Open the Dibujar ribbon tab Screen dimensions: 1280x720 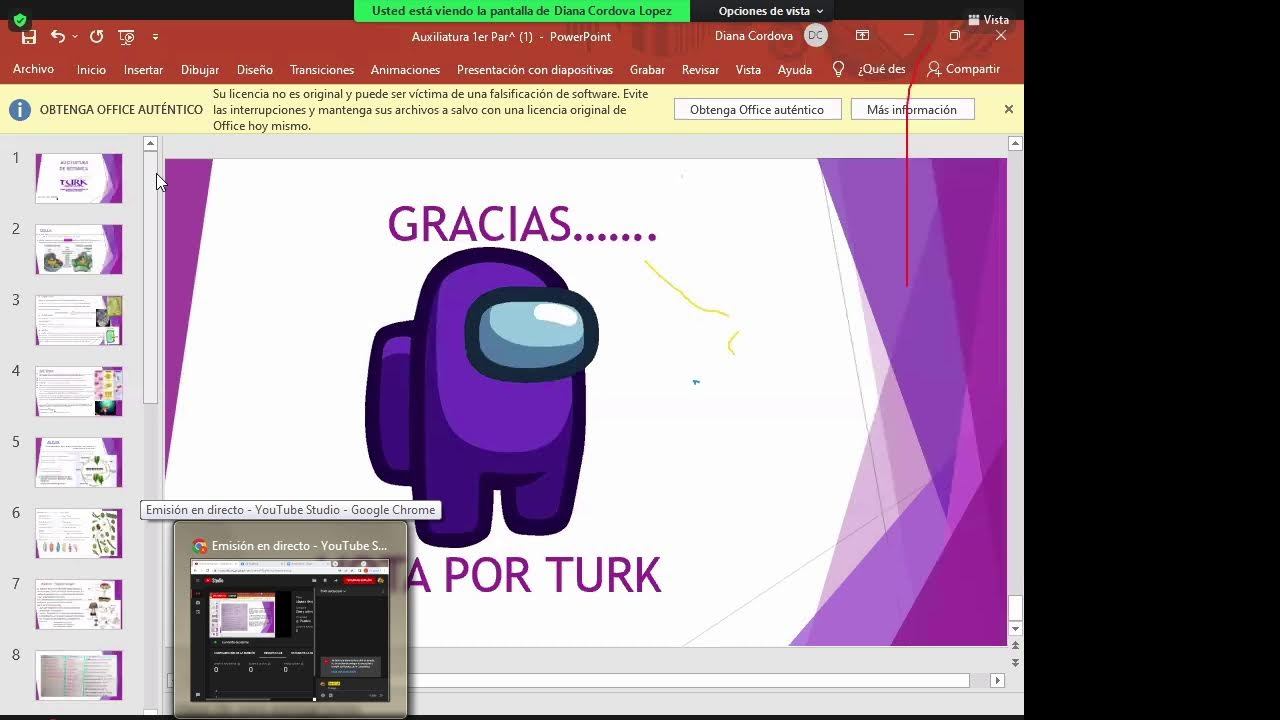click(x=200, y=70)
